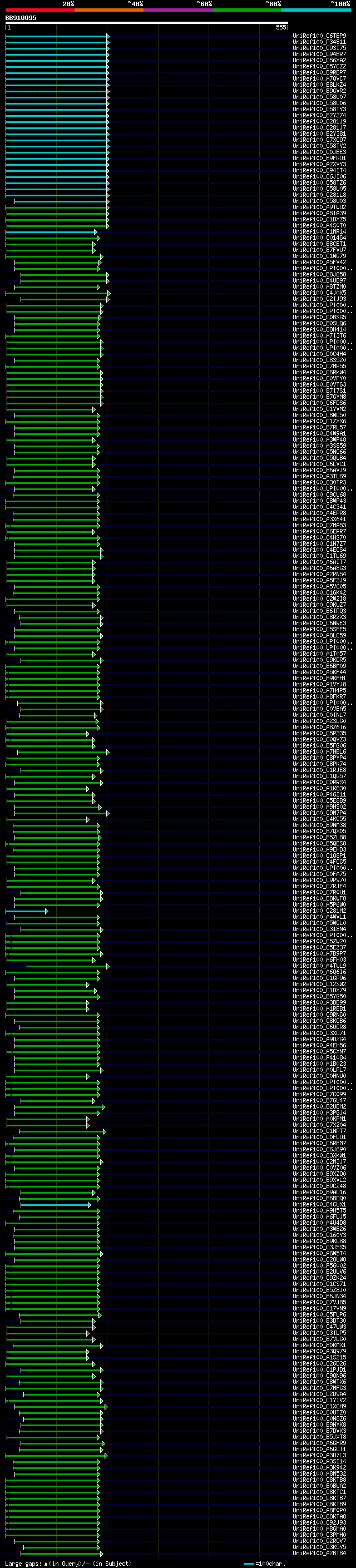
Task: Select label UniRef100_B2Y374
Action: [x=319, y=116]
